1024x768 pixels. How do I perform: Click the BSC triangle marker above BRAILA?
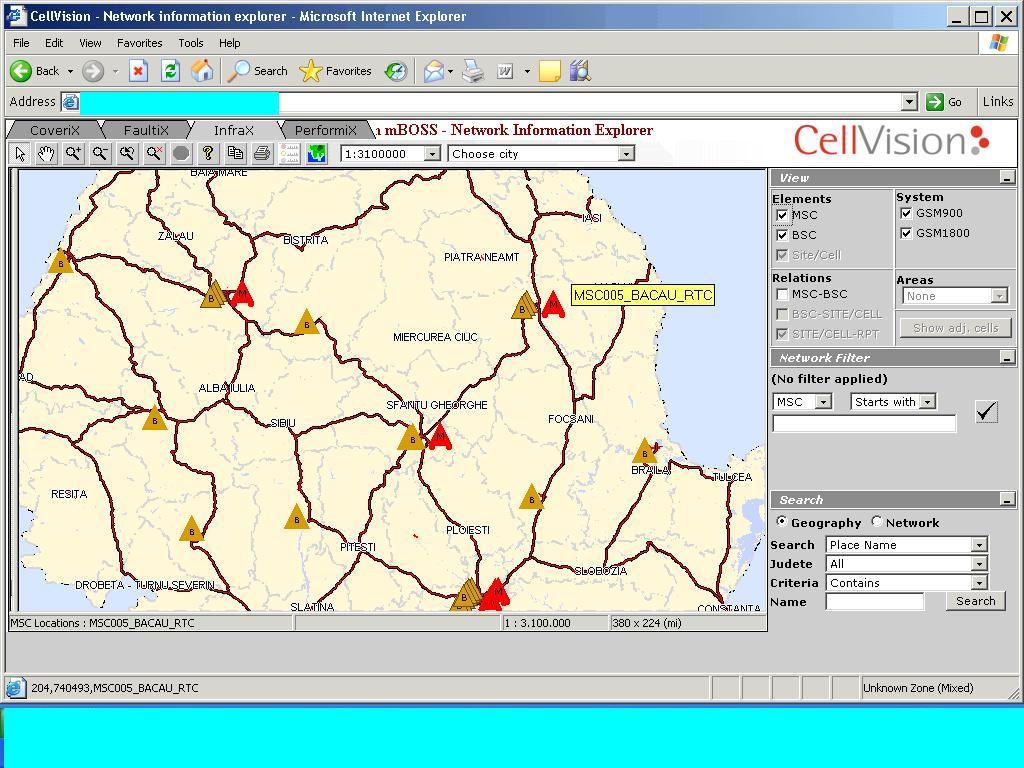[645, 451]
